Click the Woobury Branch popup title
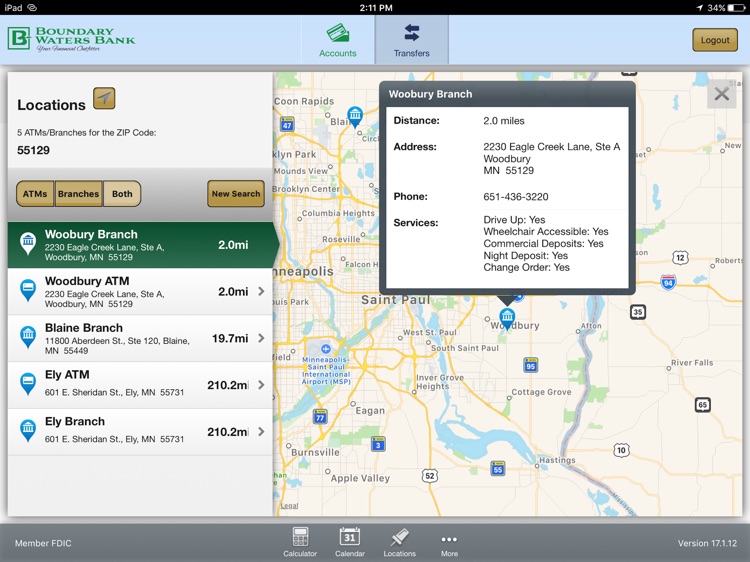750x562 pixels. click(x=430, y=94)
